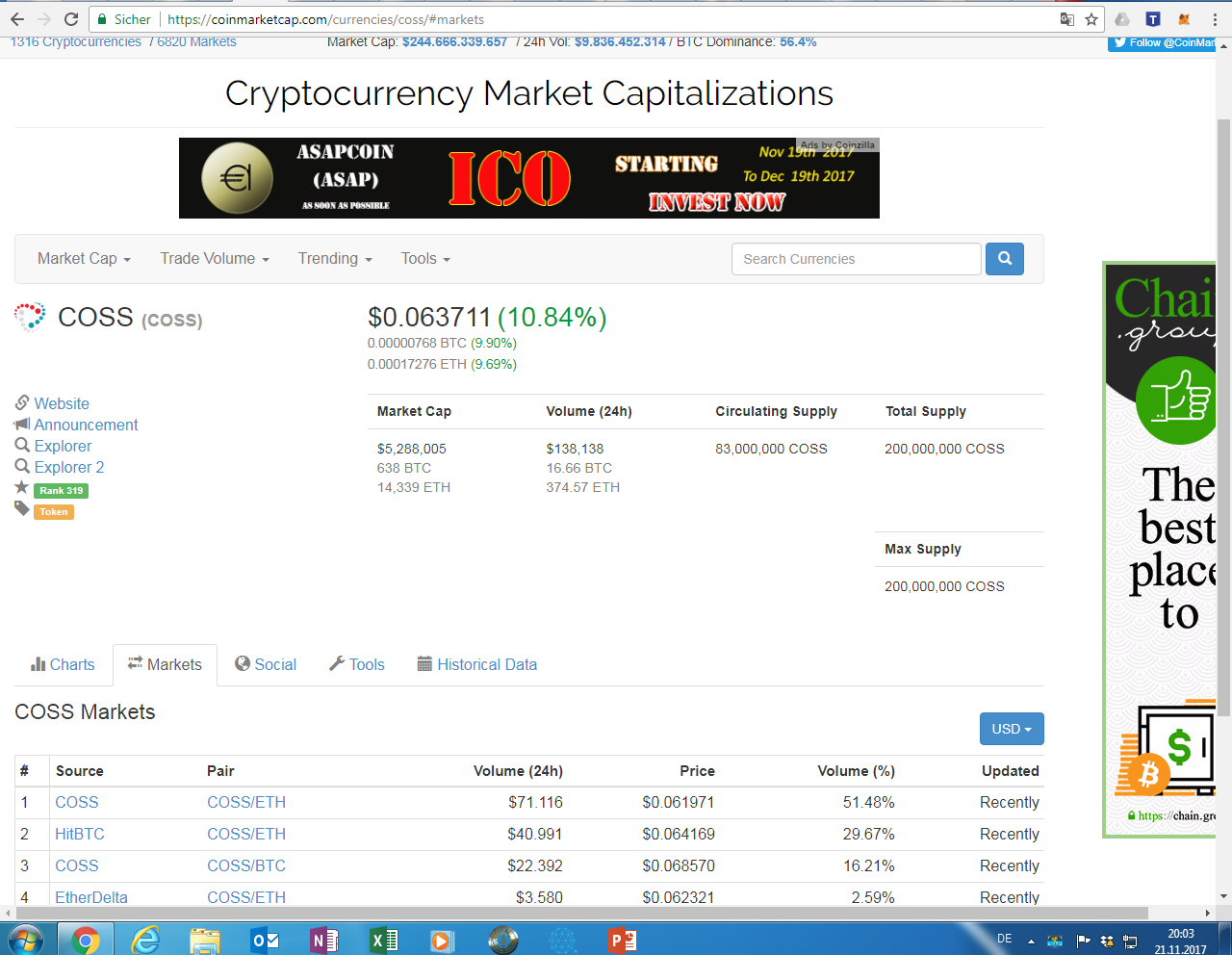The image size is (1232, 955).
Task: Open the COSS/BTC pair link
Action: pos(246,865)
